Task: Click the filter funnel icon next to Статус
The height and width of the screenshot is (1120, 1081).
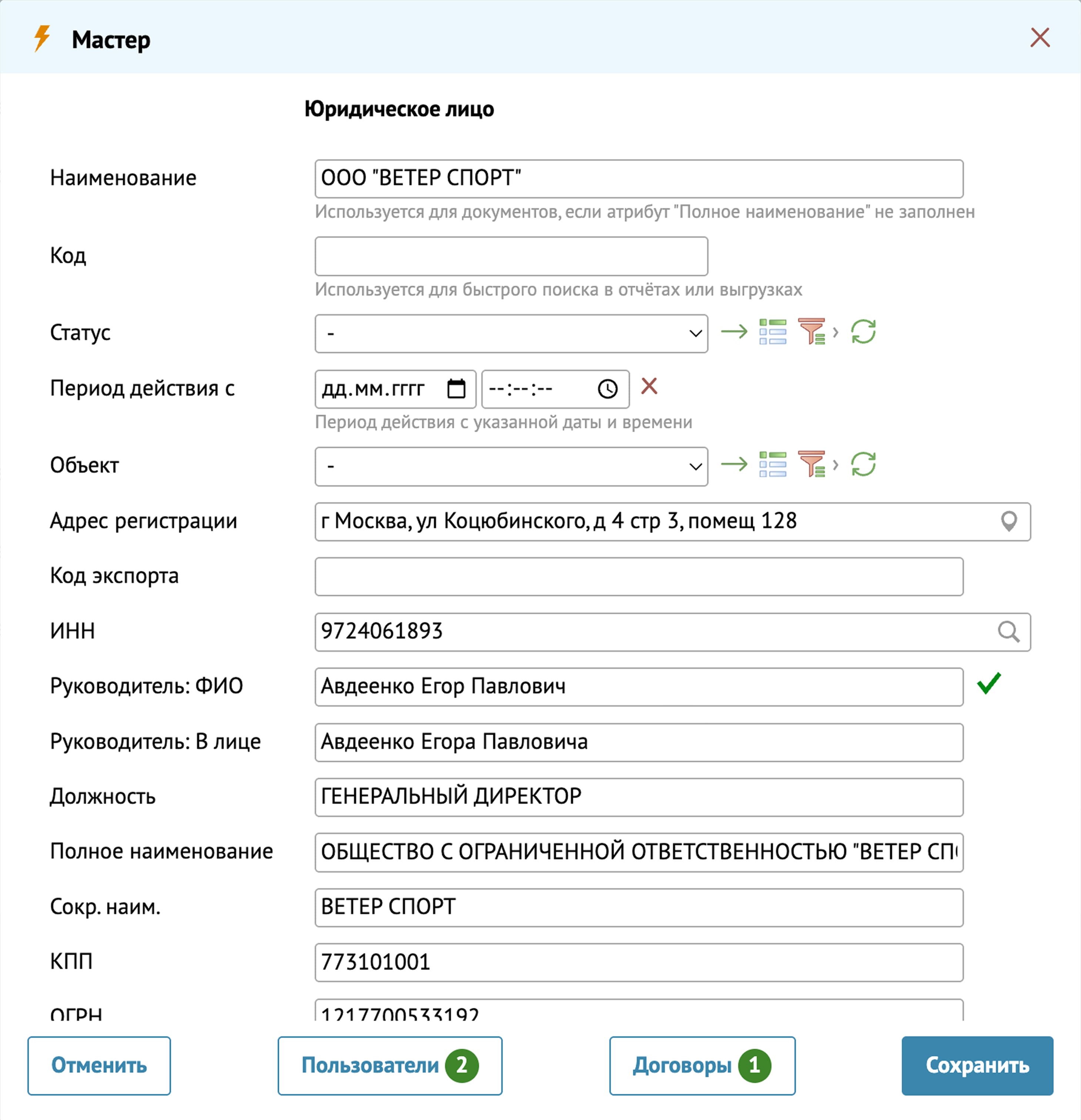Action: 811,332
